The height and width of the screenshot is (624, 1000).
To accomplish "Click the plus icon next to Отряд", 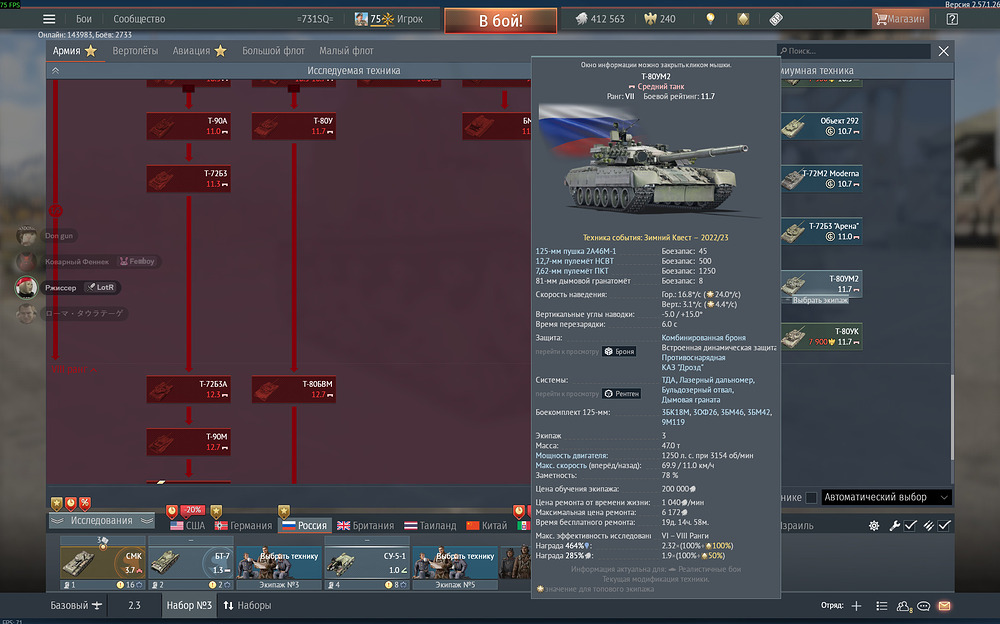I will [856, 605].
